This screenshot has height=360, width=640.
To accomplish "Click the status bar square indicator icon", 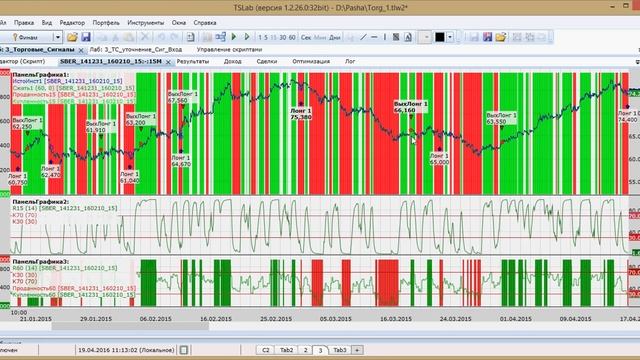I will (184, 350).
